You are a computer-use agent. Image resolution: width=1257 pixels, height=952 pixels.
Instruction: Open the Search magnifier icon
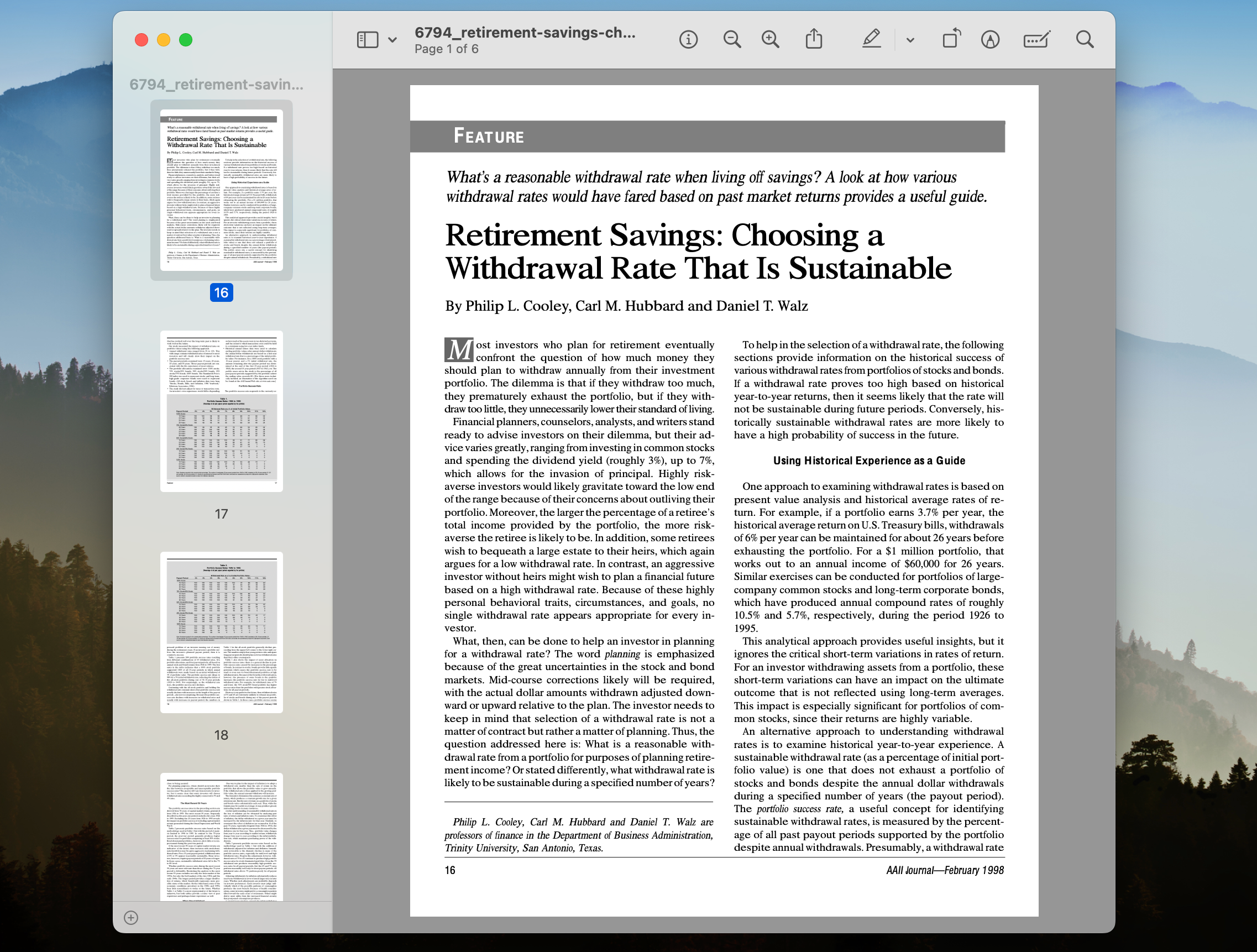point(1084,40)
